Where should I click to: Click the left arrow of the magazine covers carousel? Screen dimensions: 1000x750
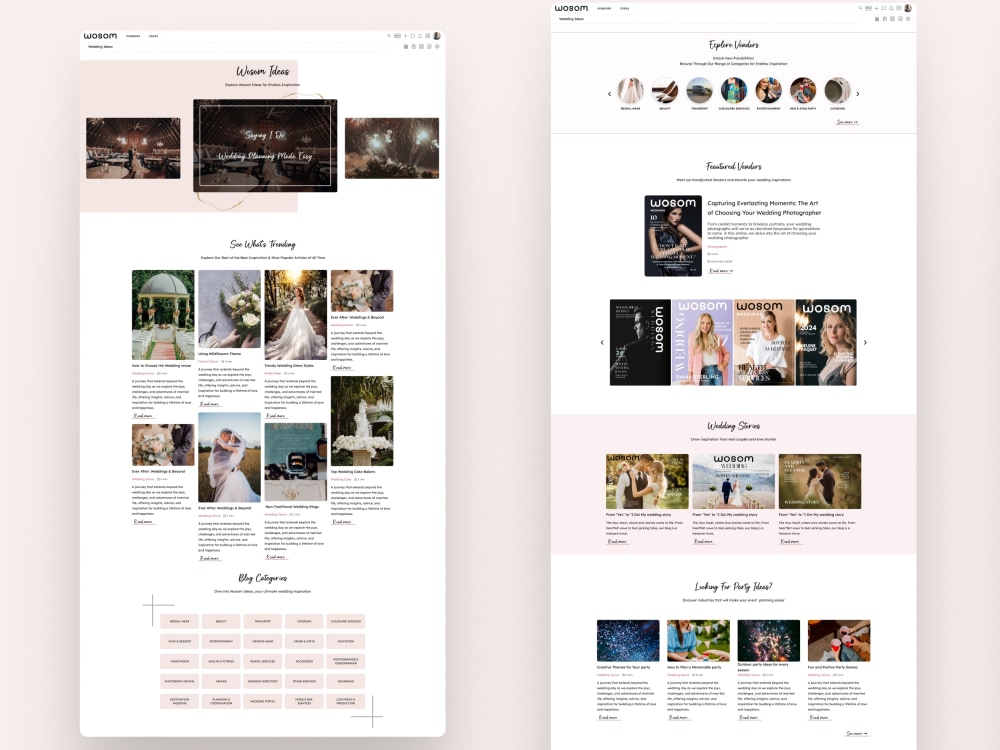(x=602, y=342)
